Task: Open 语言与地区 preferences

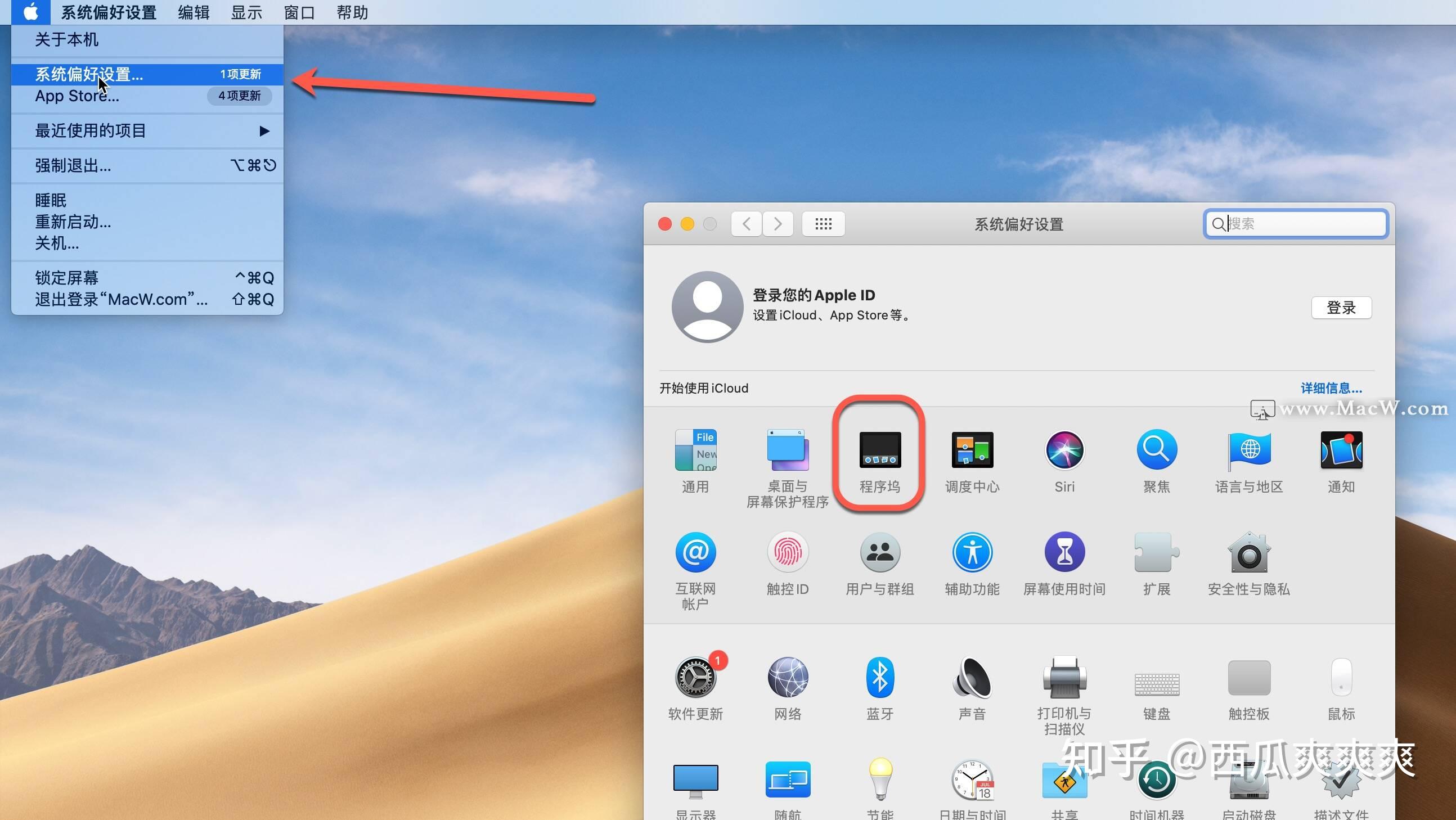Action: point(1249,450)
